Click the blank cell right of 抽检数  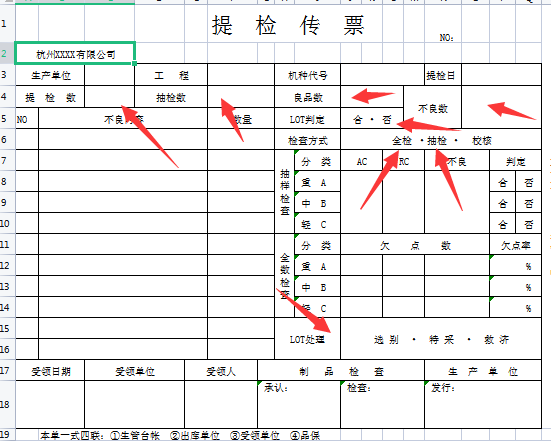click(x=241, y=97)
